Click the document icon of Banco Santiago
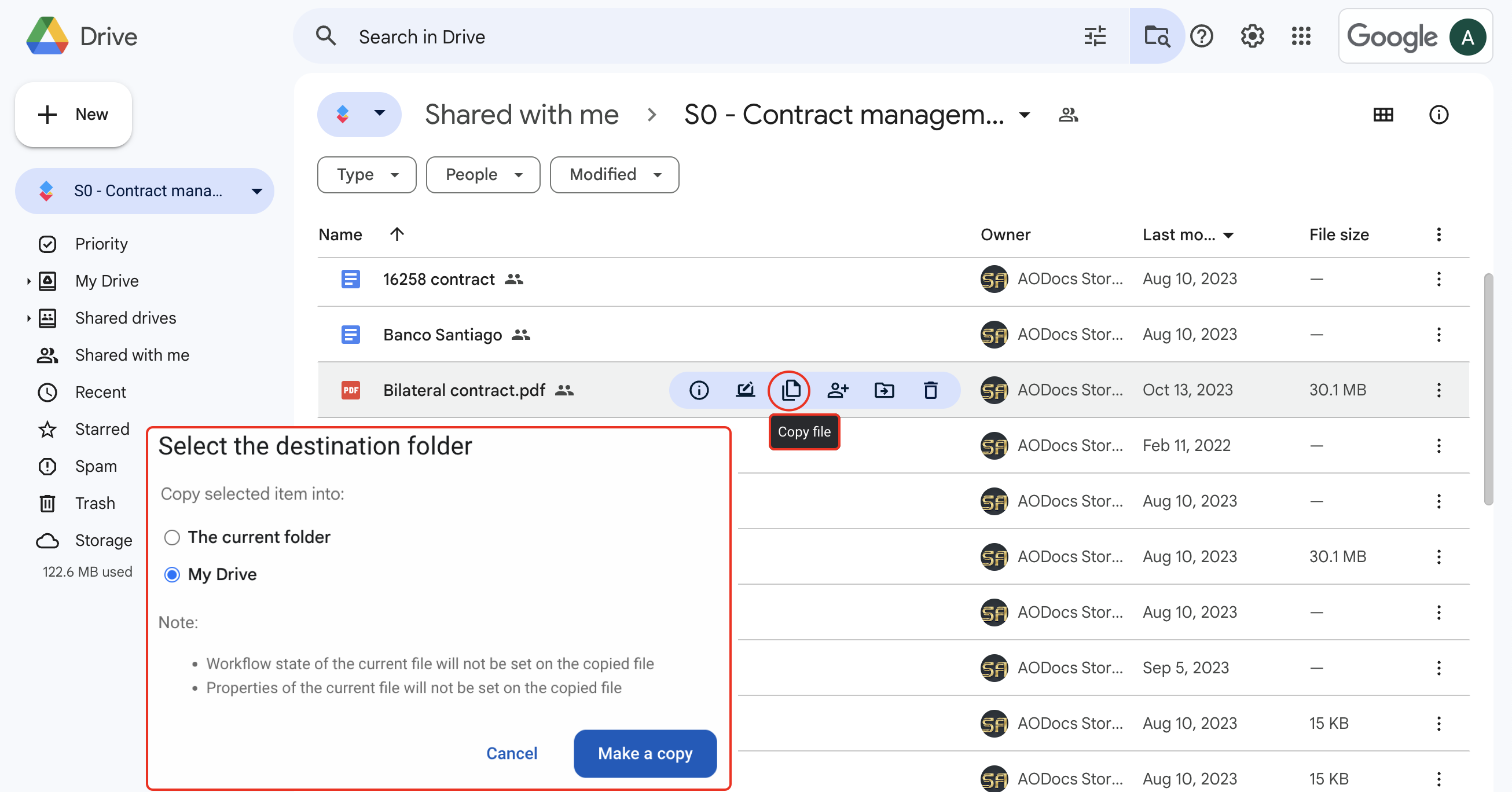1512x792 pixels. click(350, 335)
